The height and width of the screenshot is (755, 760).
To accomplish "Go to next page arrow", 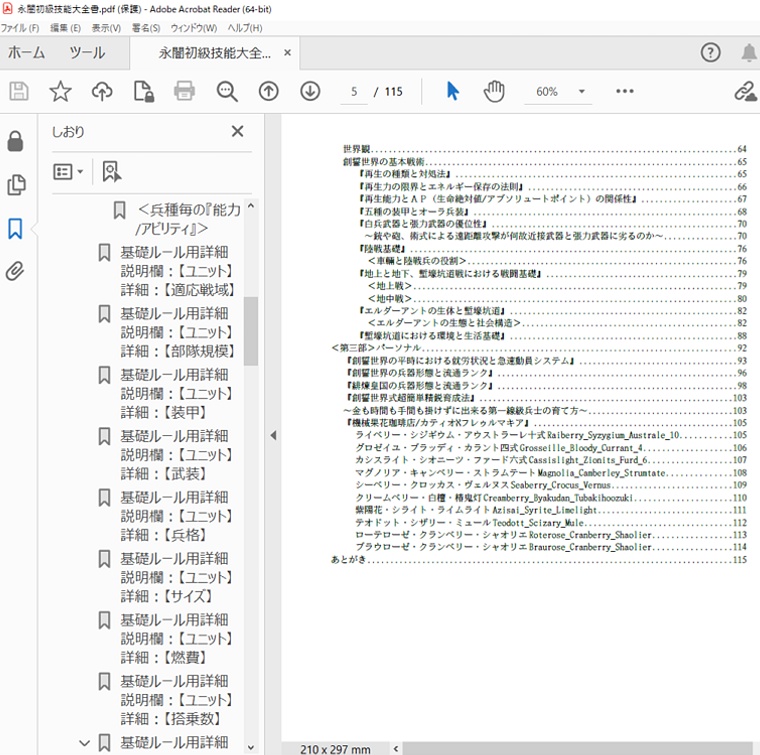I will 310,91.
